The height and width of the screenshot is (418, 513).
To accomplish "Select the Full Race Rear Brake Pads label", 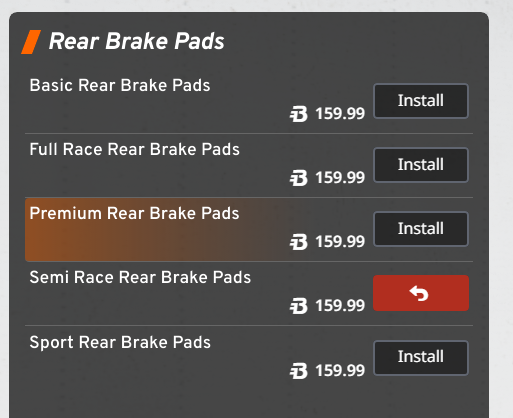I will 135,149.
